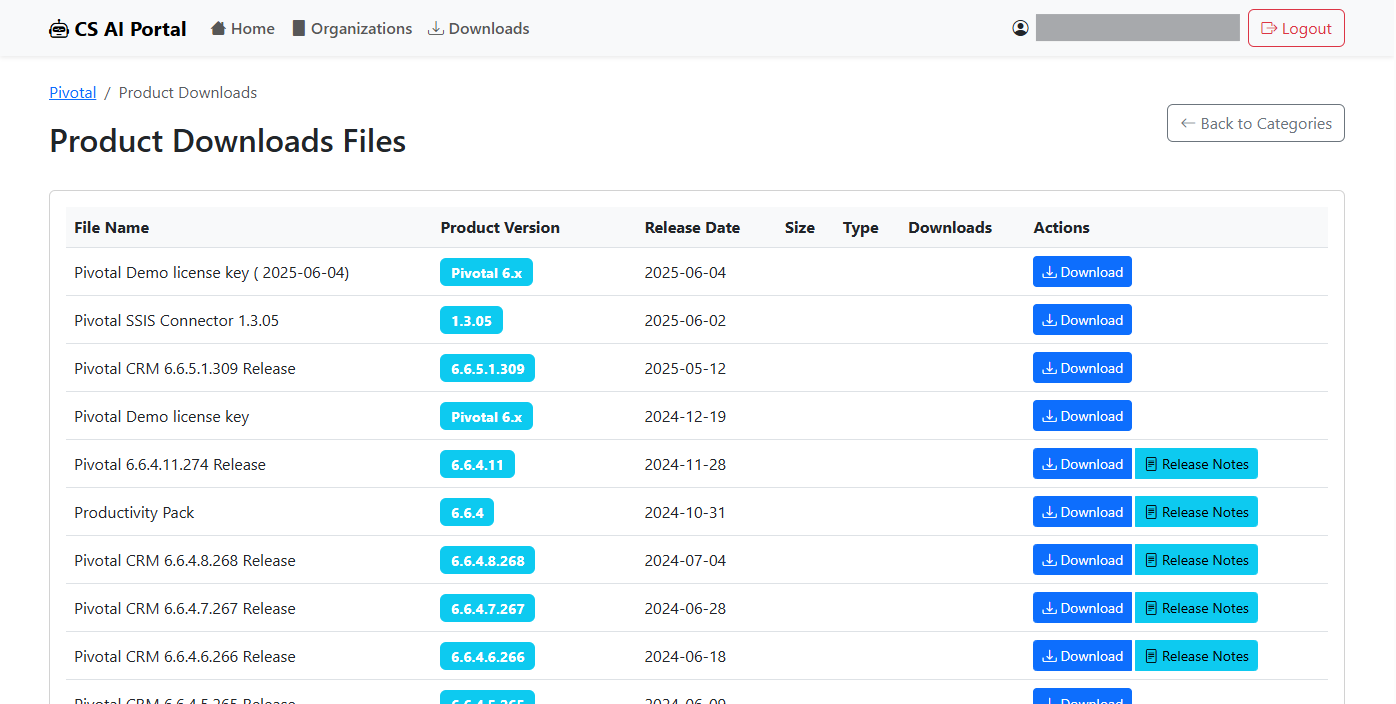This screenshot has width=1396, height=704.
Task: Select the file name Pivotal CRM 6.6.4.8.268 Release
Action: (185, 561)
